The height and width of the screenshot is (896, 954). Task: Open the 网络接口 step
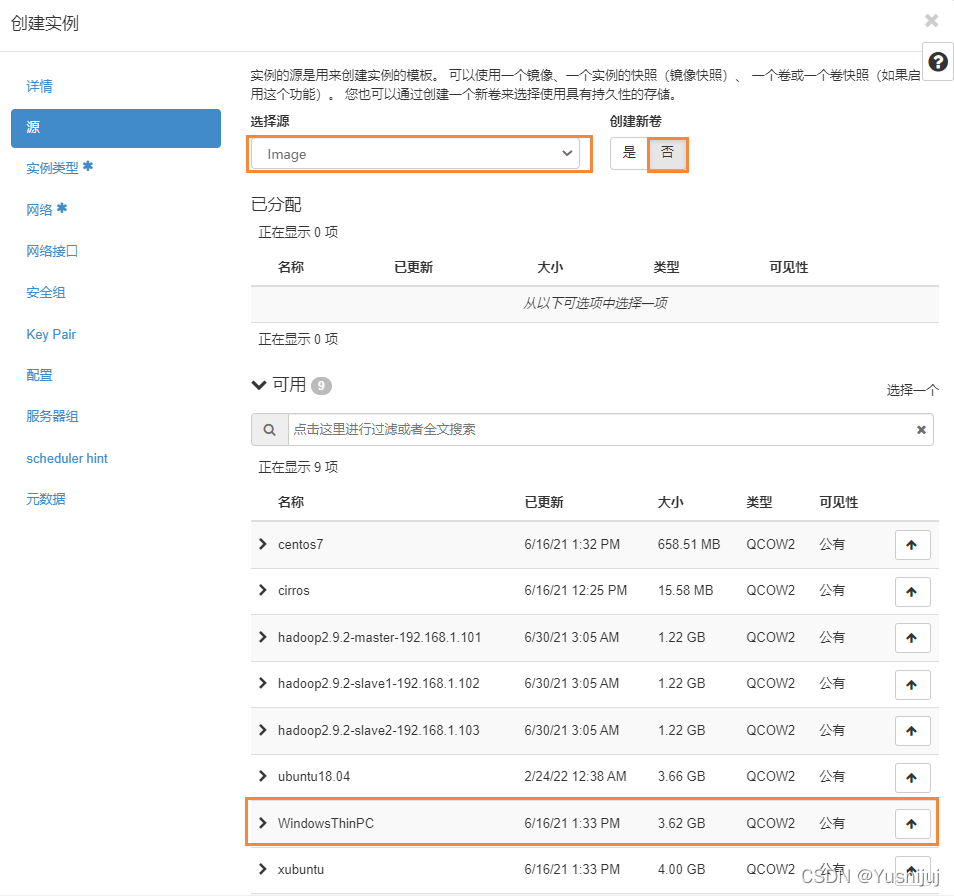coord(52,251)
